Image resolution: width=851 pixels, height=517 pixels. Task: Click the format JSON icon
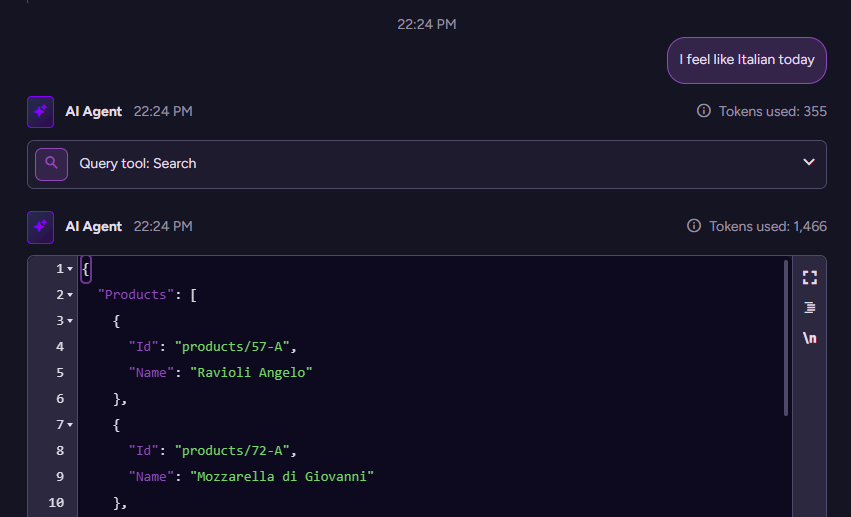click(810, 307)
